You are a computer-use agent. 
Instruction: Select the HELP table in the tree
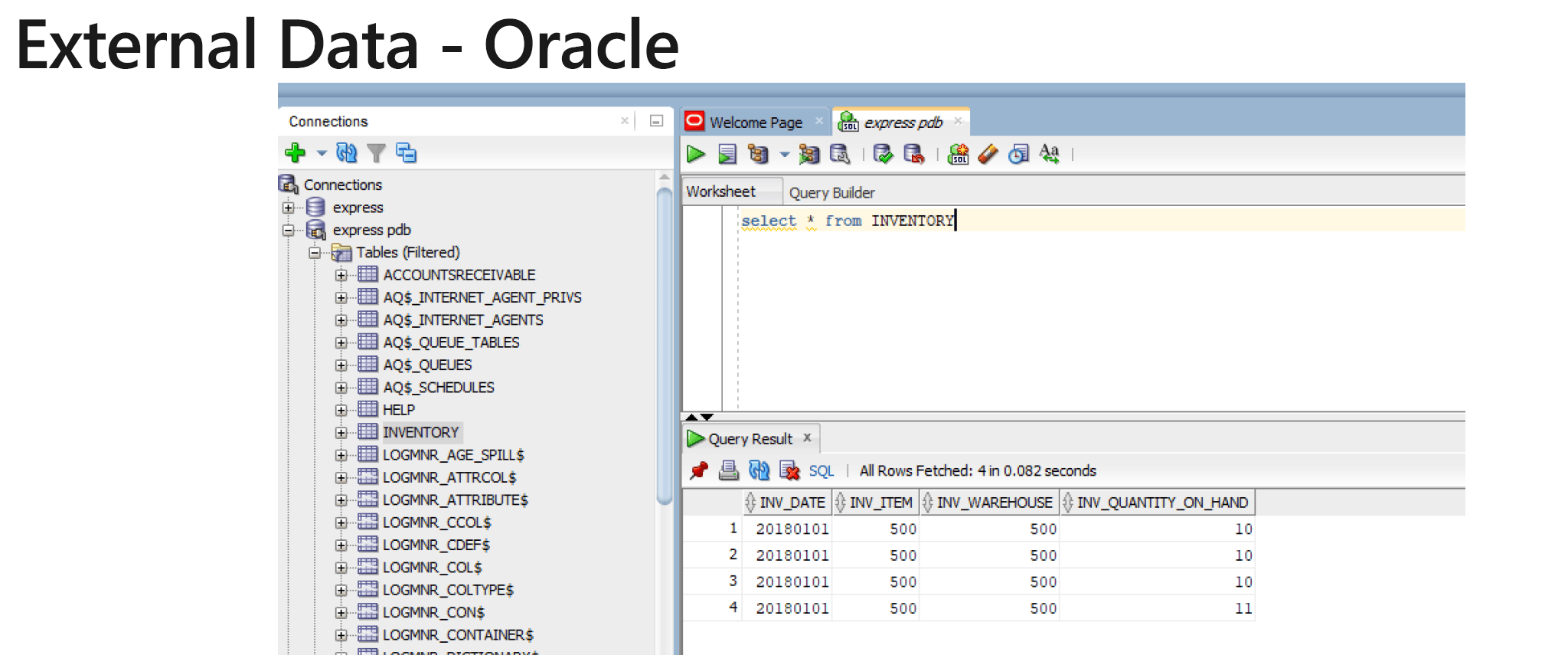click(399, 410)
